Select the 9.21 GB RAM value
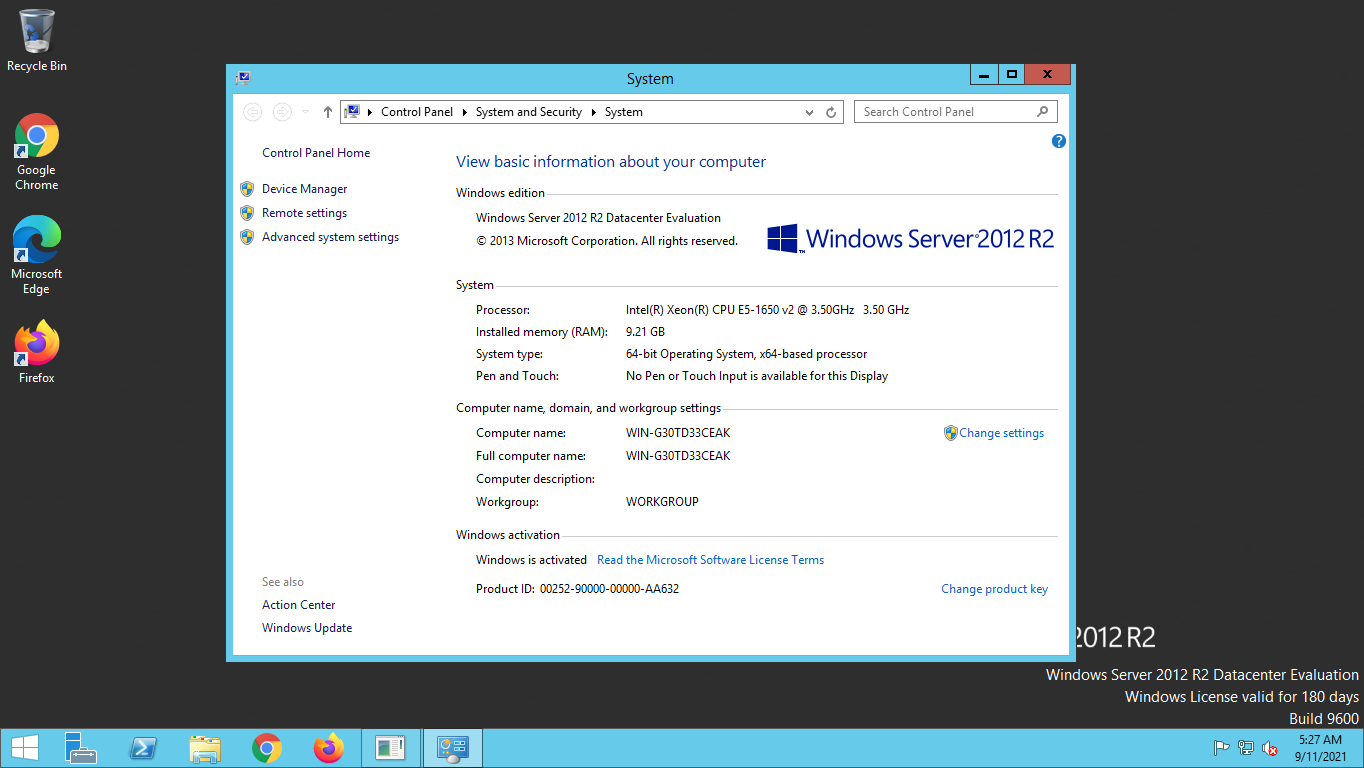The image size is (1364, 768). click(x=645, y=332)
